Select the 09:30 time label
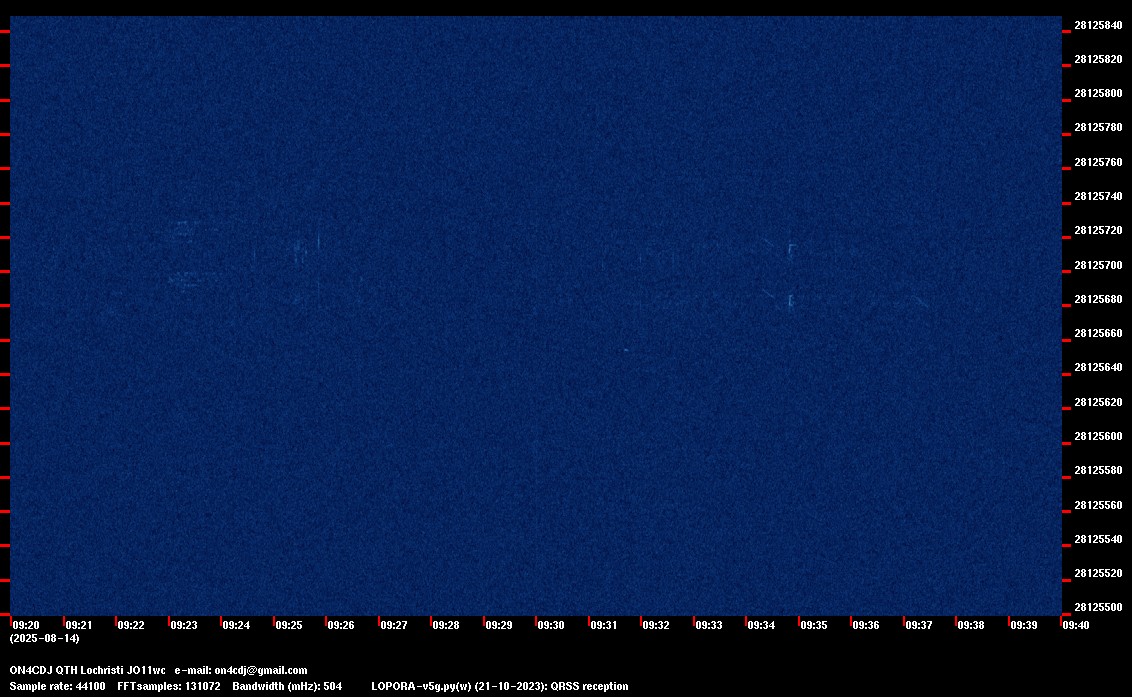 click(551, 625)
